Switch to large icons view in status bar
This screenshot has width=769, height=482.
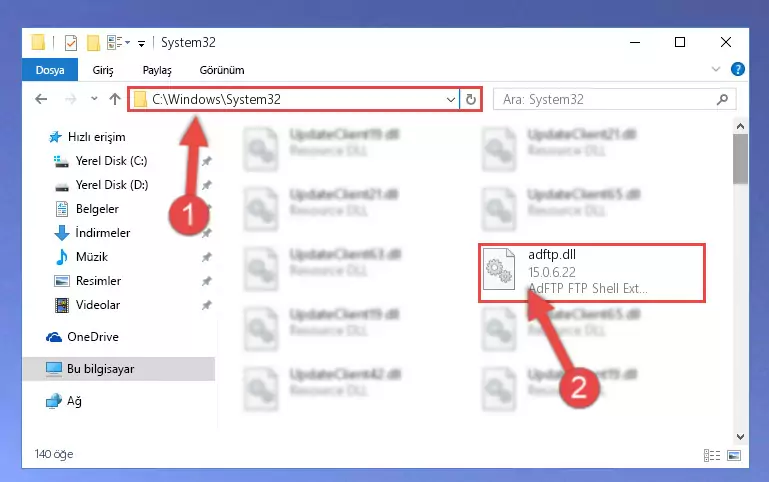(734, 456)
